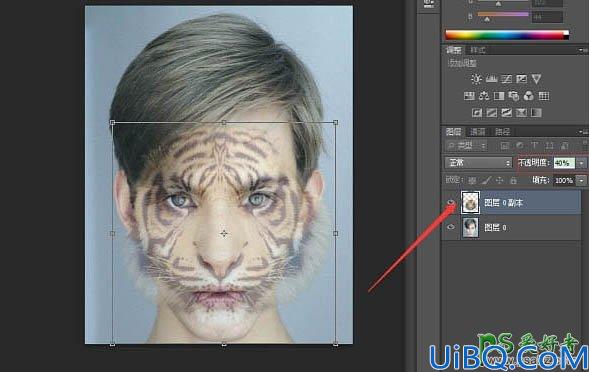Add a Hue/Saturation adjustment layer
This screenshot has width=589, height=372.
click(x=469, y=96)
